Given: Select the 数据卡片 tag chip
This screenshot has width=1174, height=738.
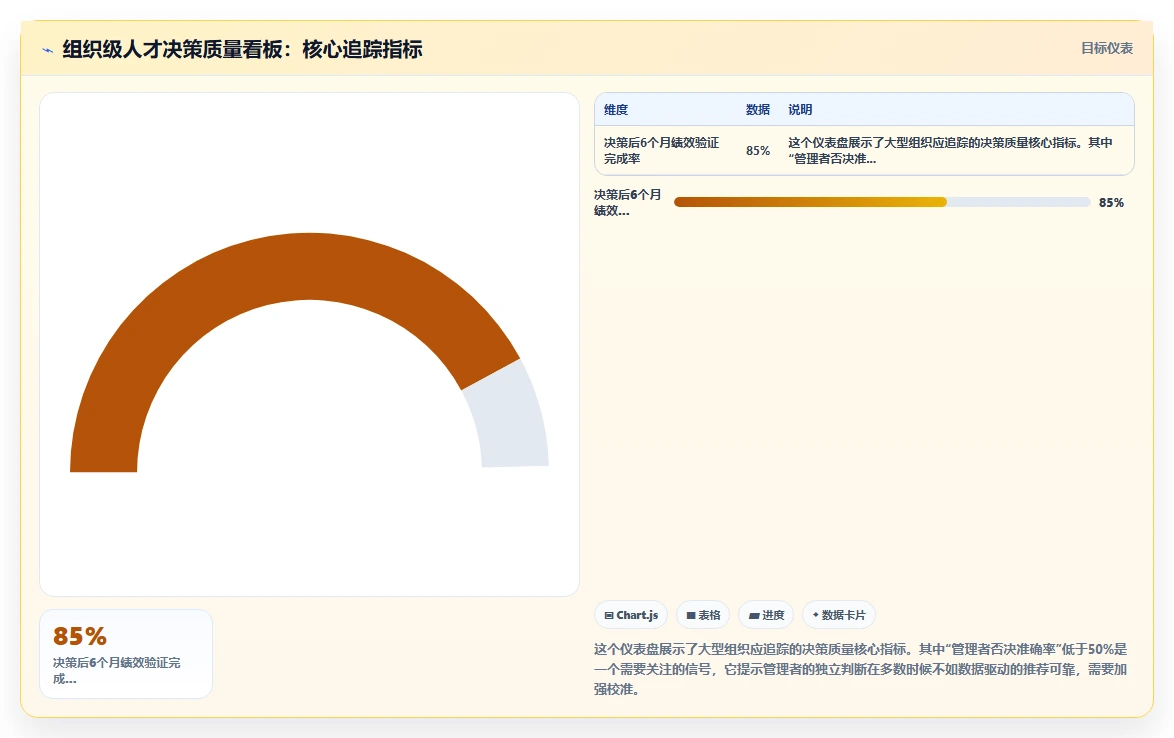Looking at the screenshot, I should pos(839,615).
